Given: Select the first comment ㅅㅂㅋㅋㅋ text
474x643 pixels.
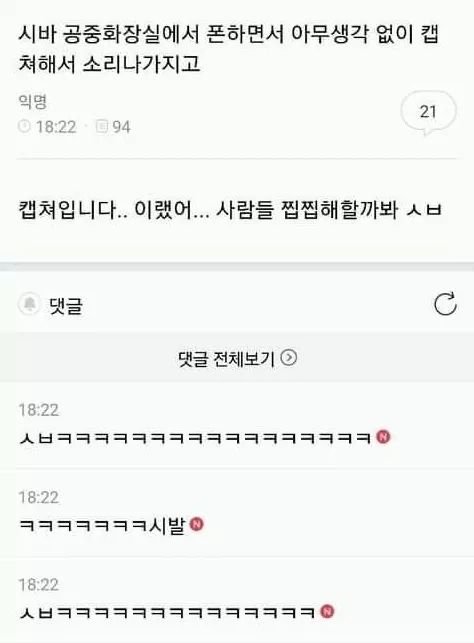Looking at the screenshot, I should [x=196, y=438].
